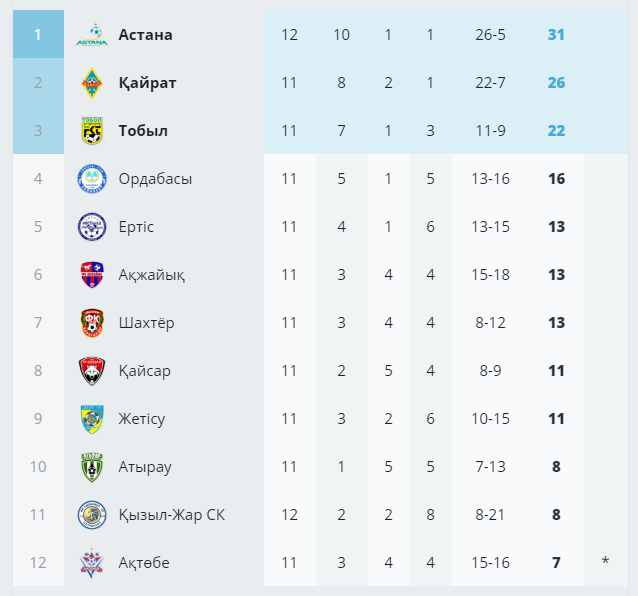Image resolution: width=638 pixels, height=596 pixels.
Task: Click the Тобыл club logo
Action: pyautogui.click(x=92, y=131)
